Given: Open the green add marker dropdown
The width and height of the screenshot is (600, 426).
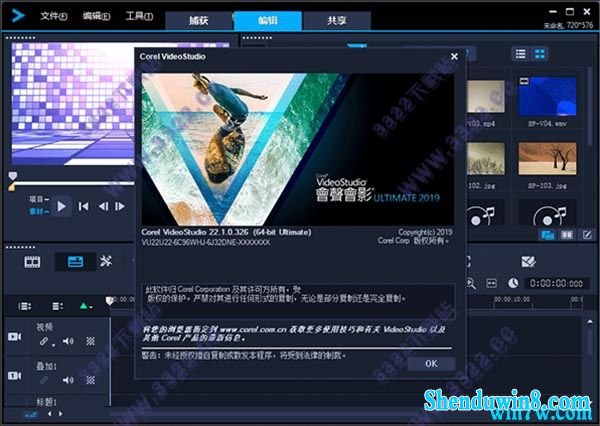Looking at the screenshot, I should (86, 306).
